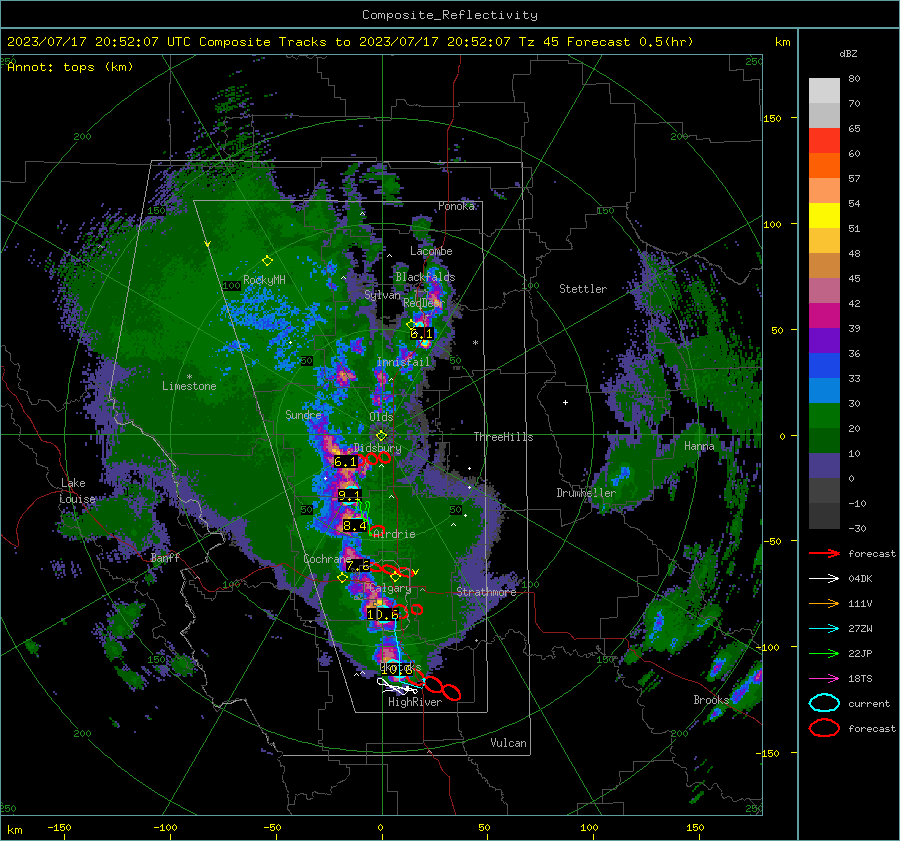The image size is (900, 841).
Task: Click the Ponoka label
Action: pyautogui.click(x=456, y=206)
